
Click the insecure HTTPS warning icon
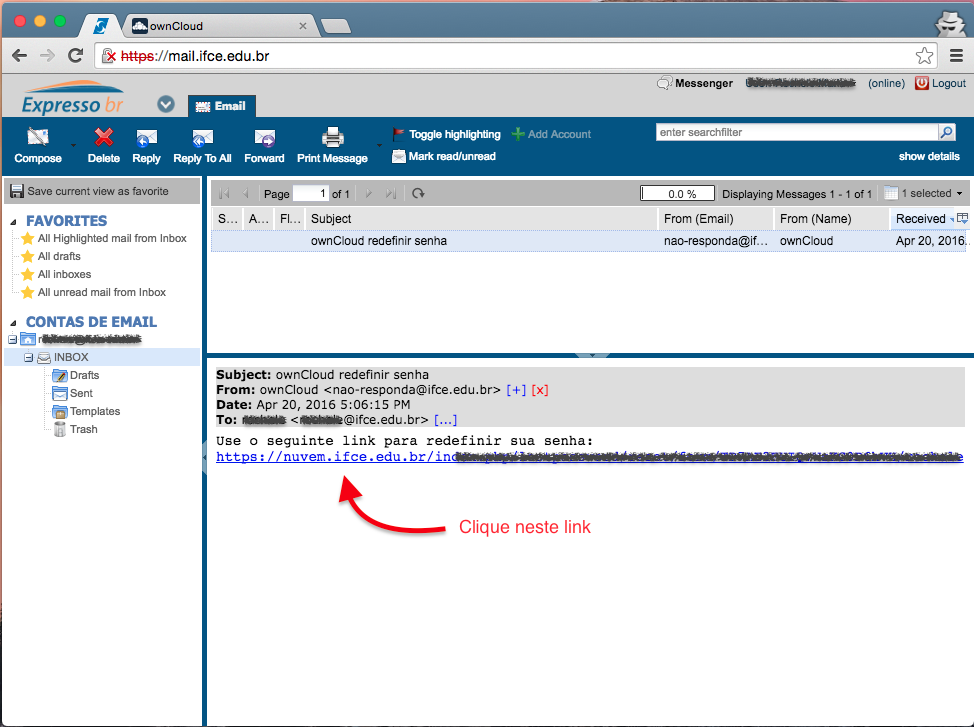coord(108,56)
